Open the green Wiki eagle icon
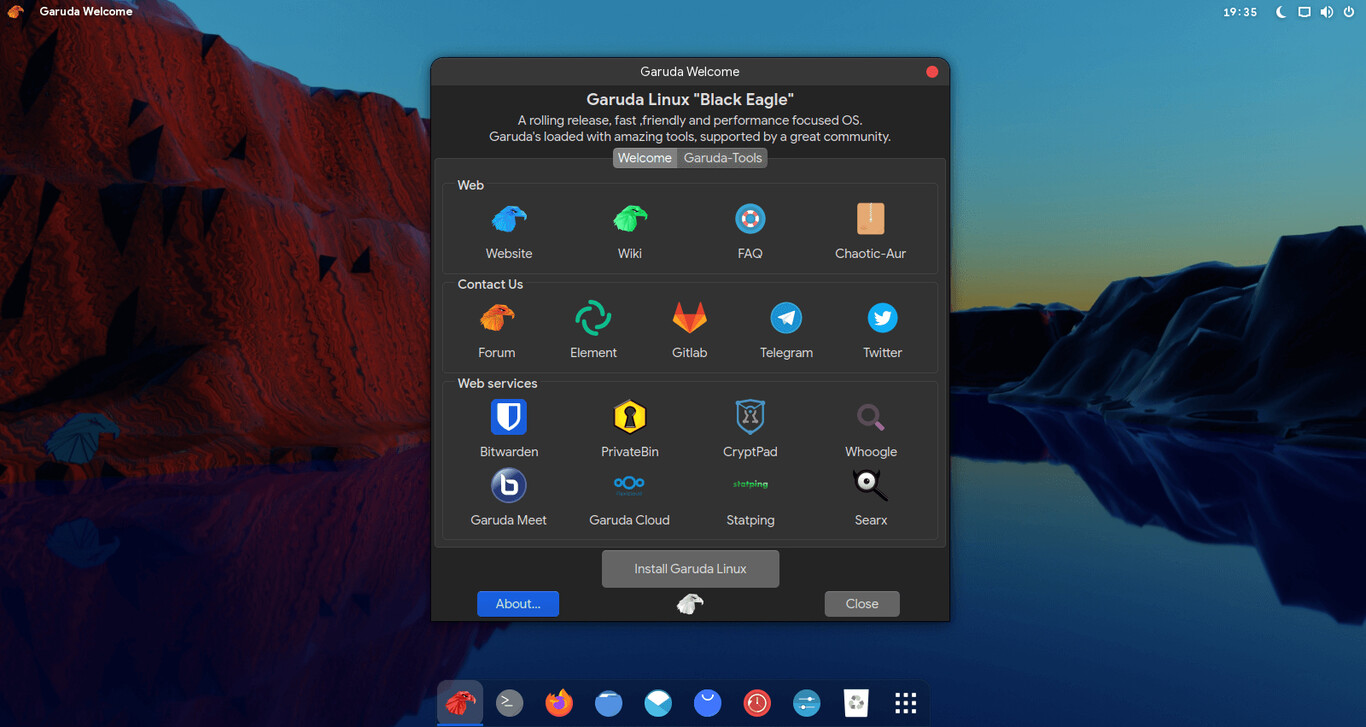 coord(629,219)
